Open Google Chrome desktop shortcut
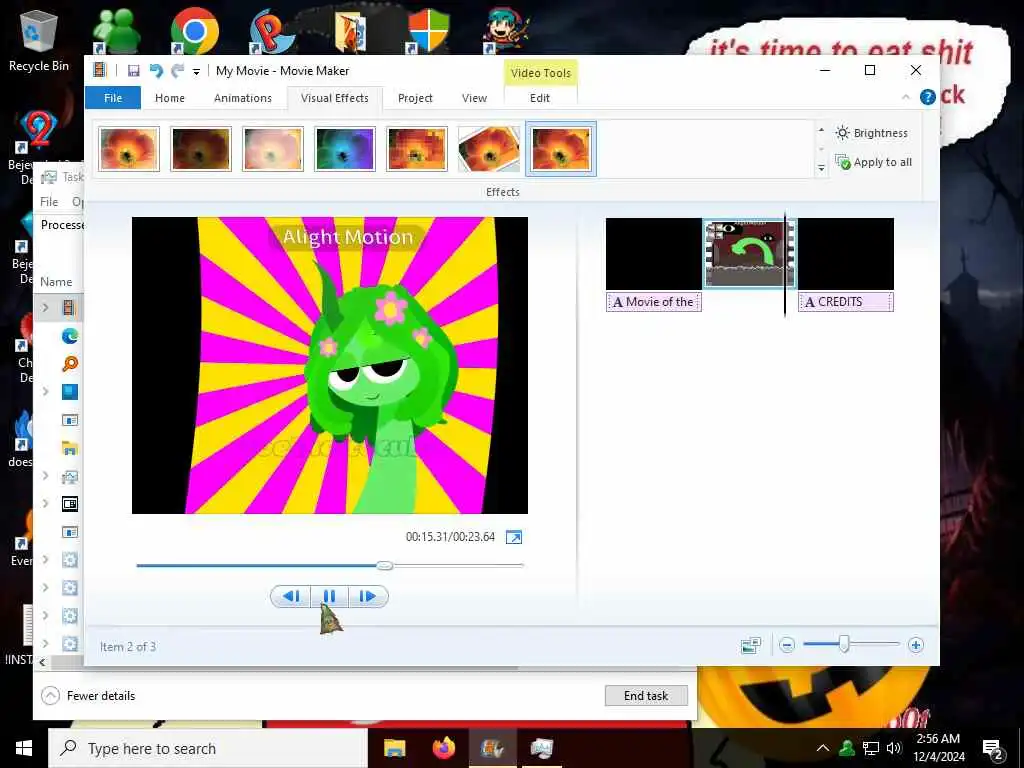 pos(194,31)
